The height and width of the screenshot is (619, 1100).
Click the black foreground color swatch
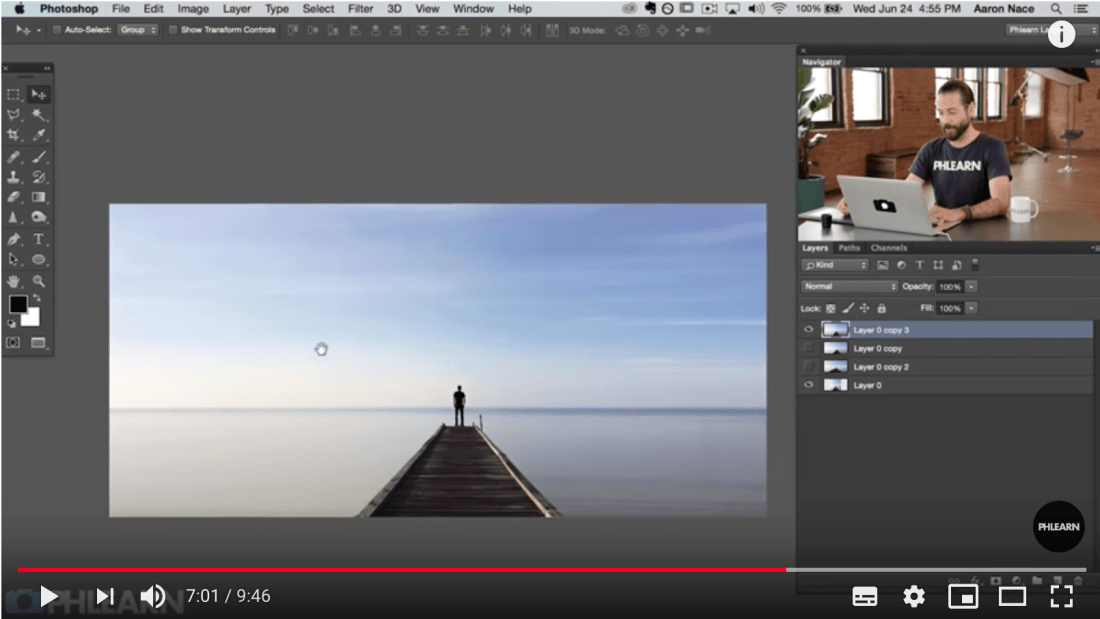point(18,304)
